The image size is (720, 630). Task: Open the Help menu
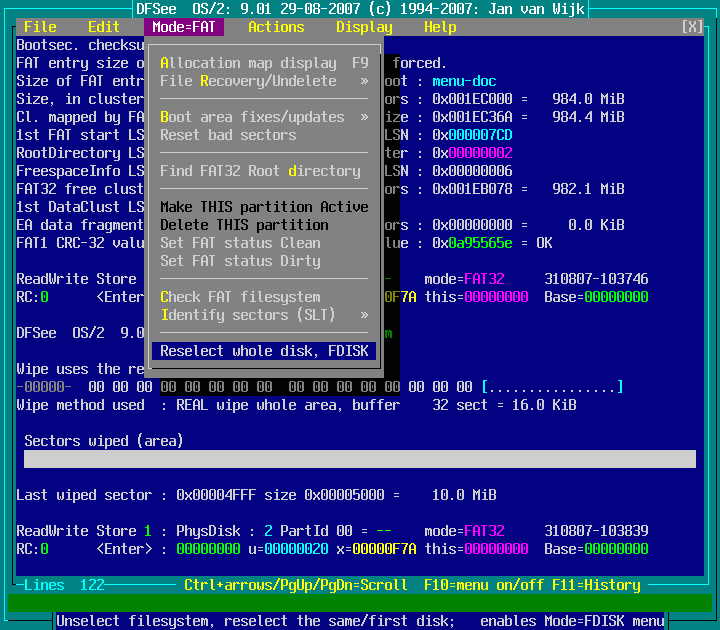pyautogui.click(x=440, y=27)
